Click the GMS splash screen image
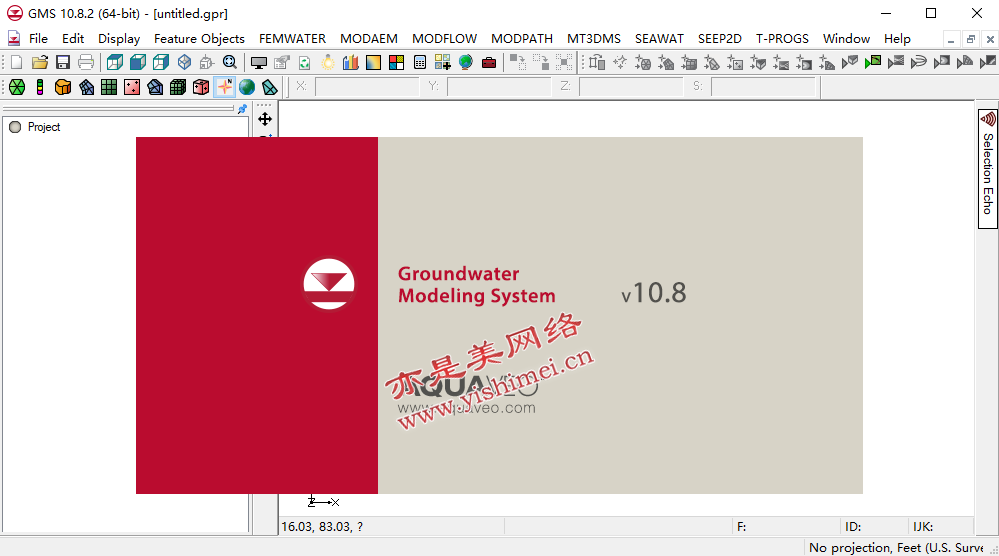This screenshot has height=556, width=999. [499, 315]
